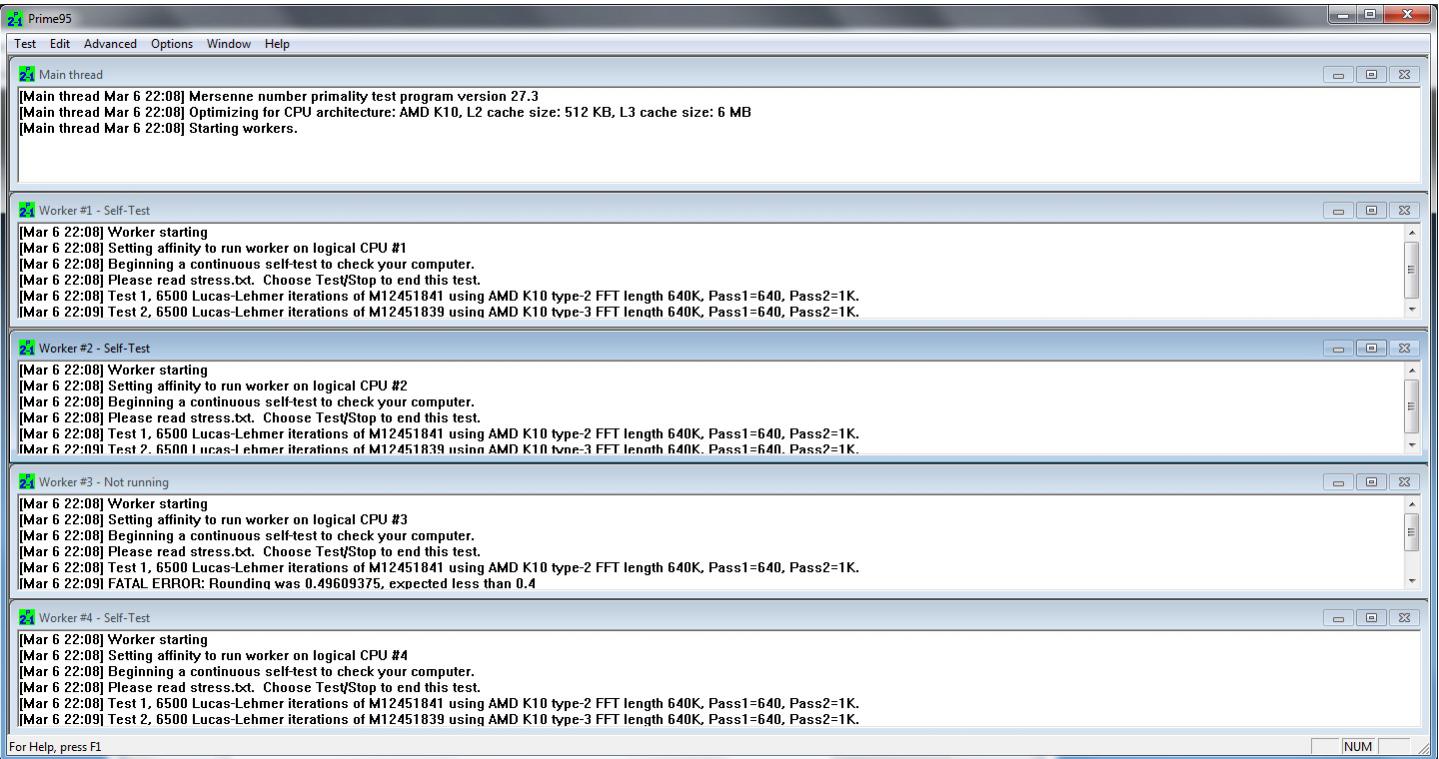
Task: Minimize the Worker #3 child window
Action: tap(1337, 483)
